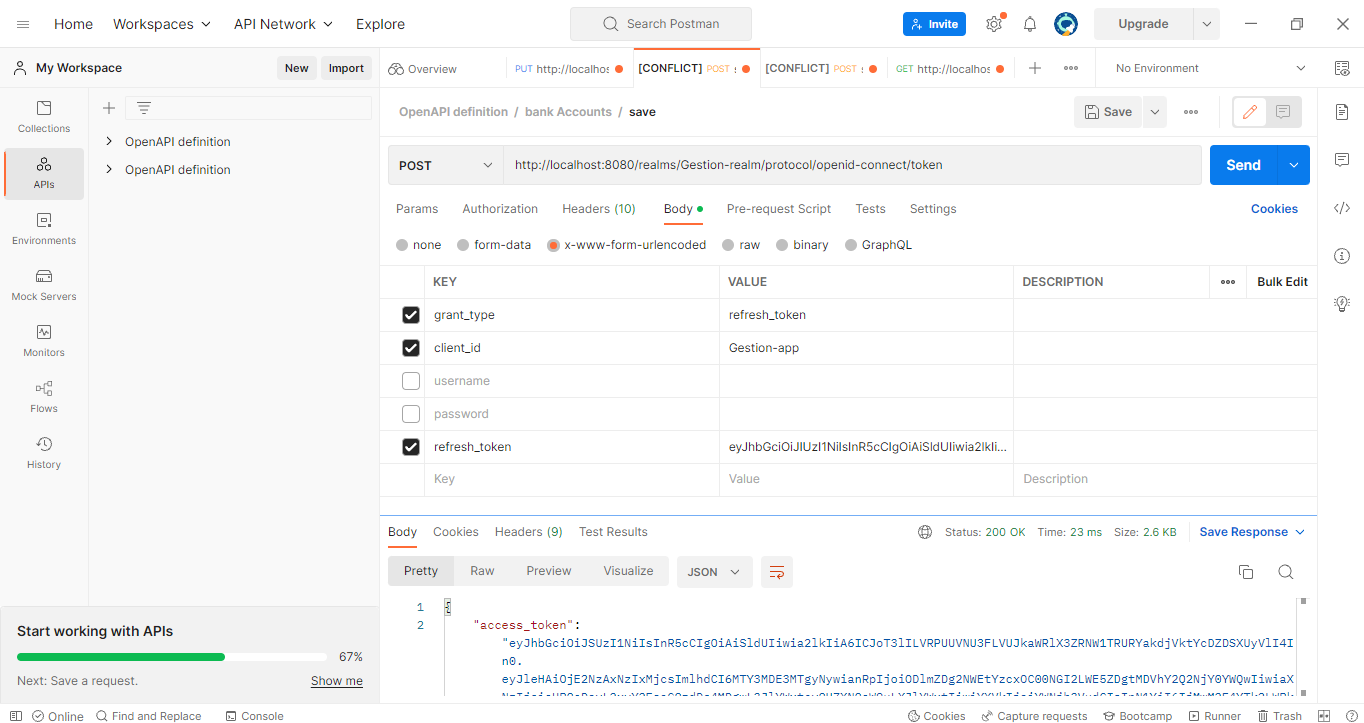
Task: Uncheck the grant_type parameter
Action: tap(410, 314)
